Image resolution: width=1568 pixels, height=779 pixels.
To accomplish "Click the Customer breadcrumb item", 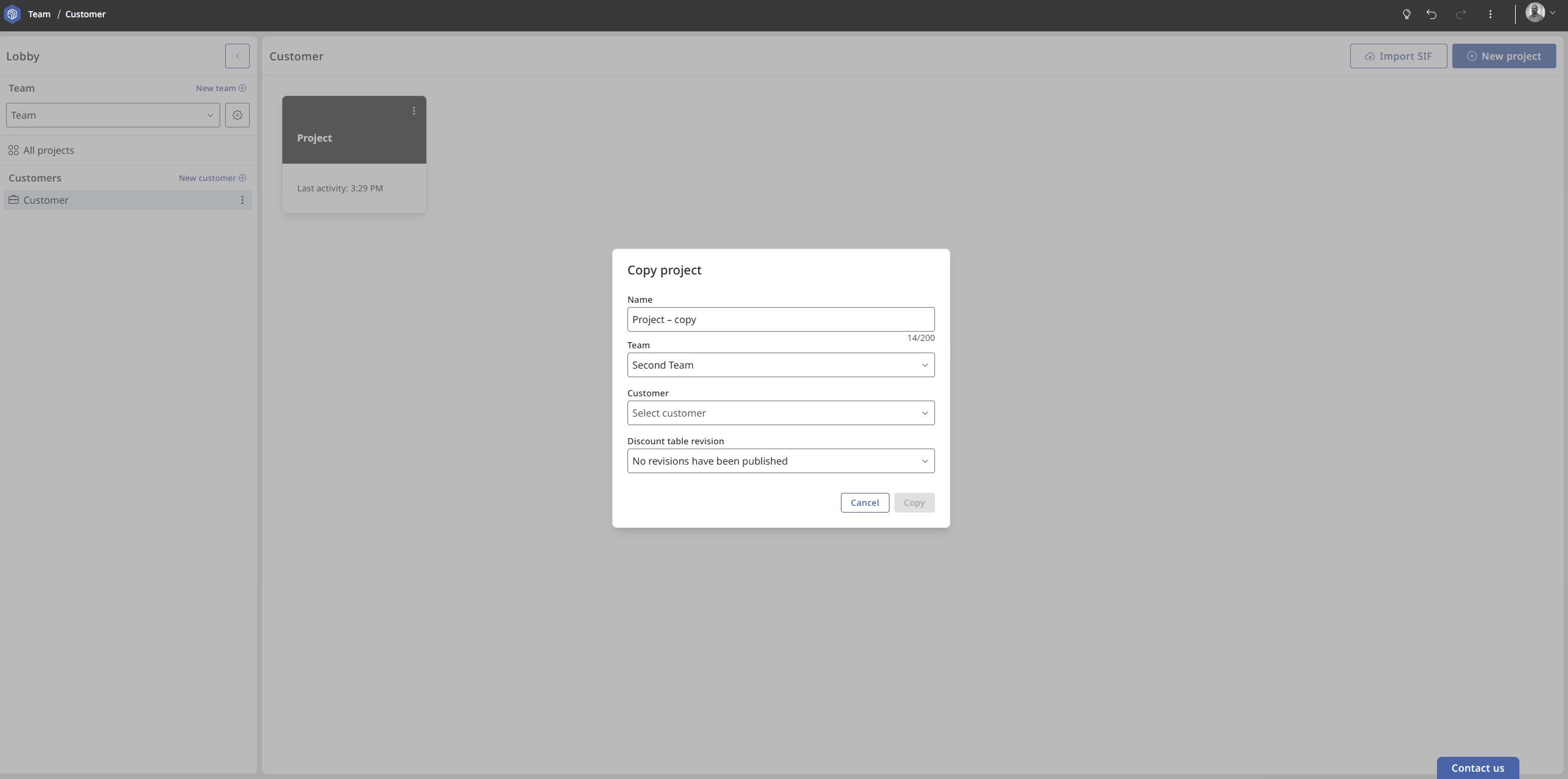I will [x=86, y=14].
